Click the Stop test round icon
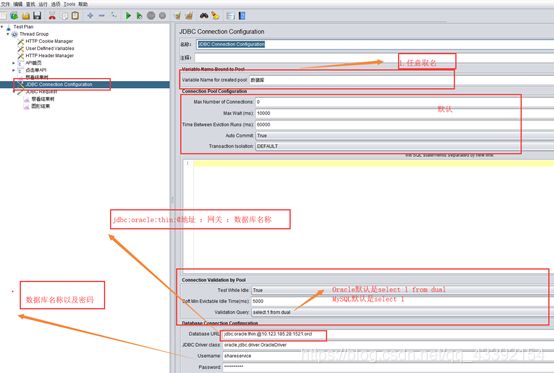 tap(151, 16)
